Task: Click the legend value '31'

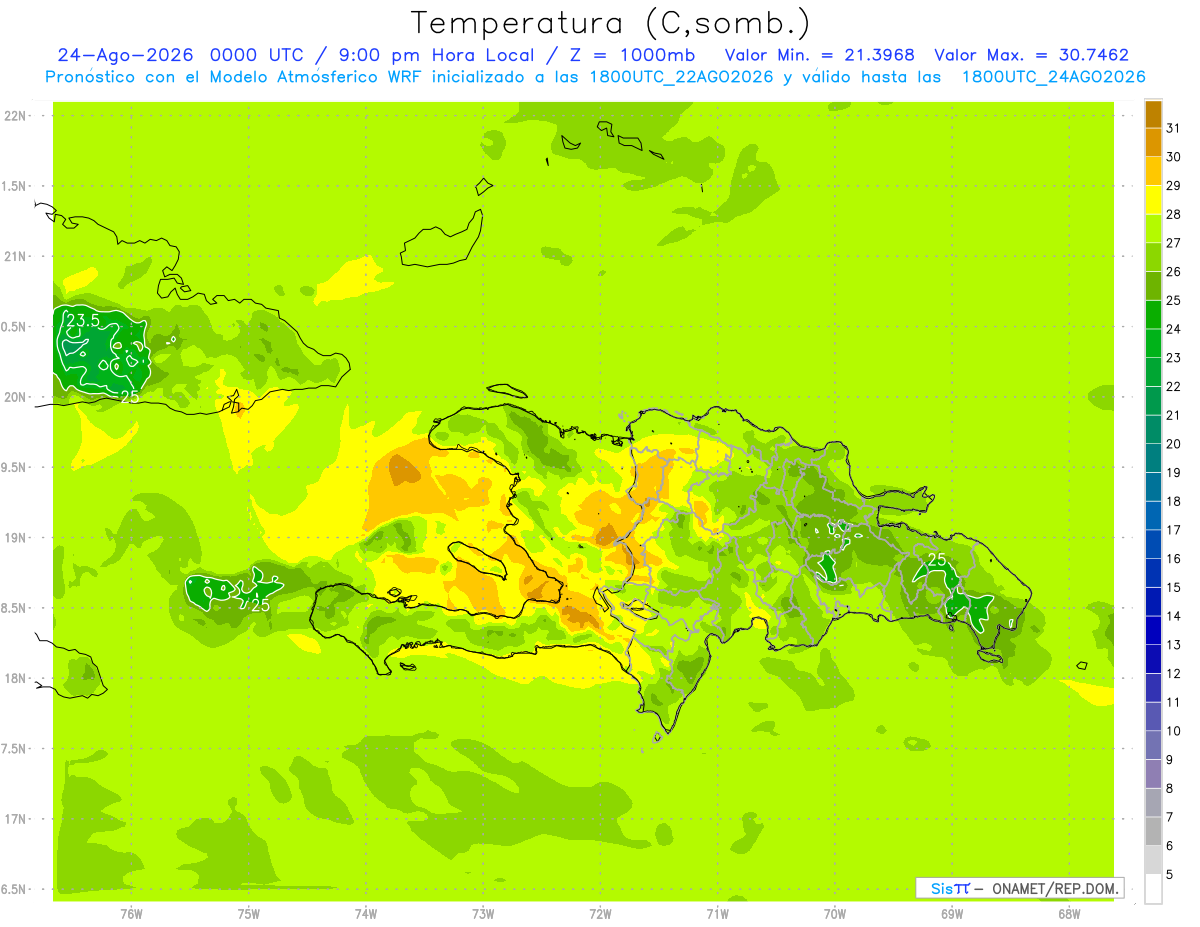Action: pos(1174,128)
